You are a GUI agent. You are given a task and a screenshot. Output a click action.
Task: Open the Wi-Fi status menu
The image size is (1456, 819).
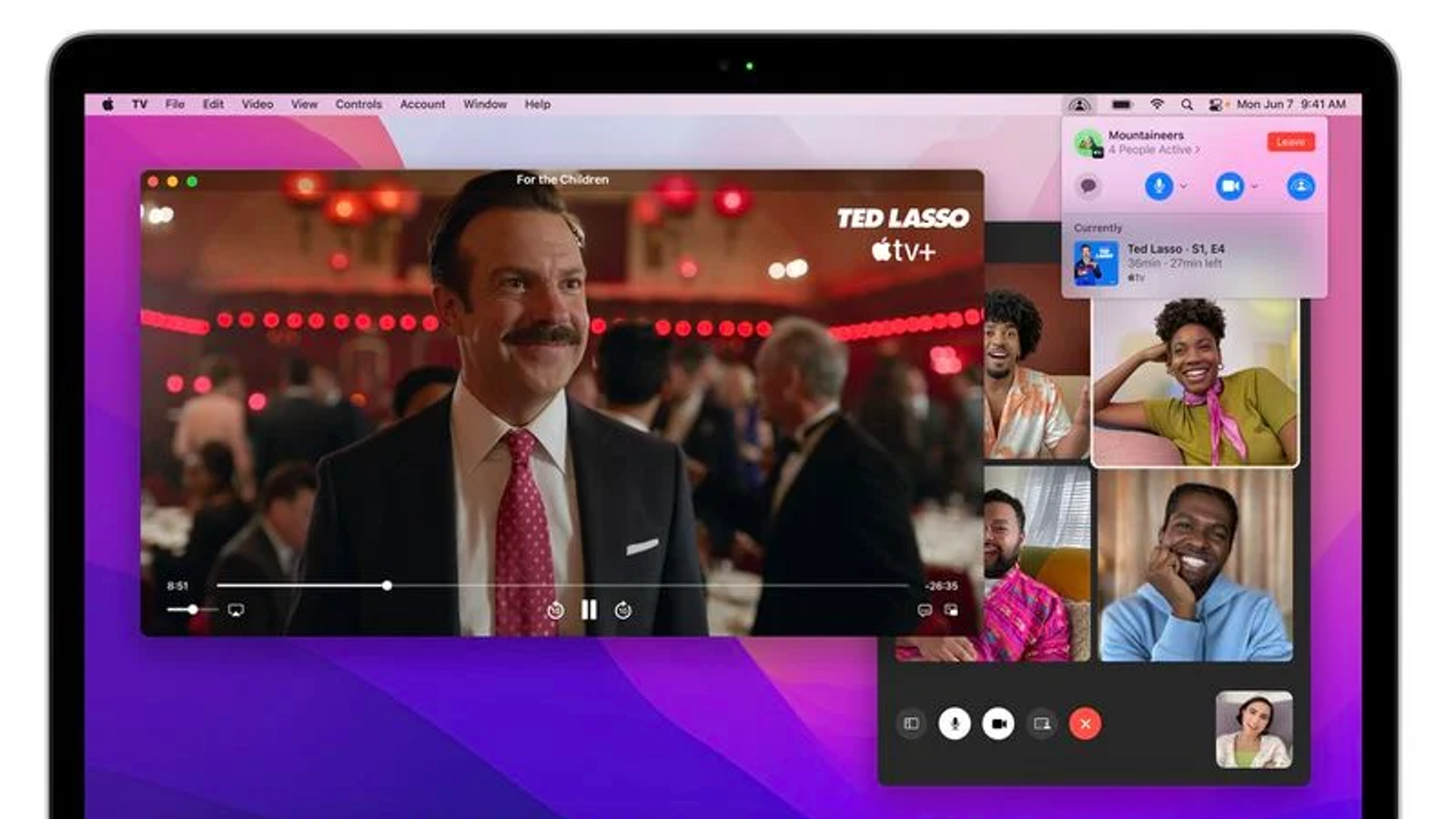(1157, 105)
